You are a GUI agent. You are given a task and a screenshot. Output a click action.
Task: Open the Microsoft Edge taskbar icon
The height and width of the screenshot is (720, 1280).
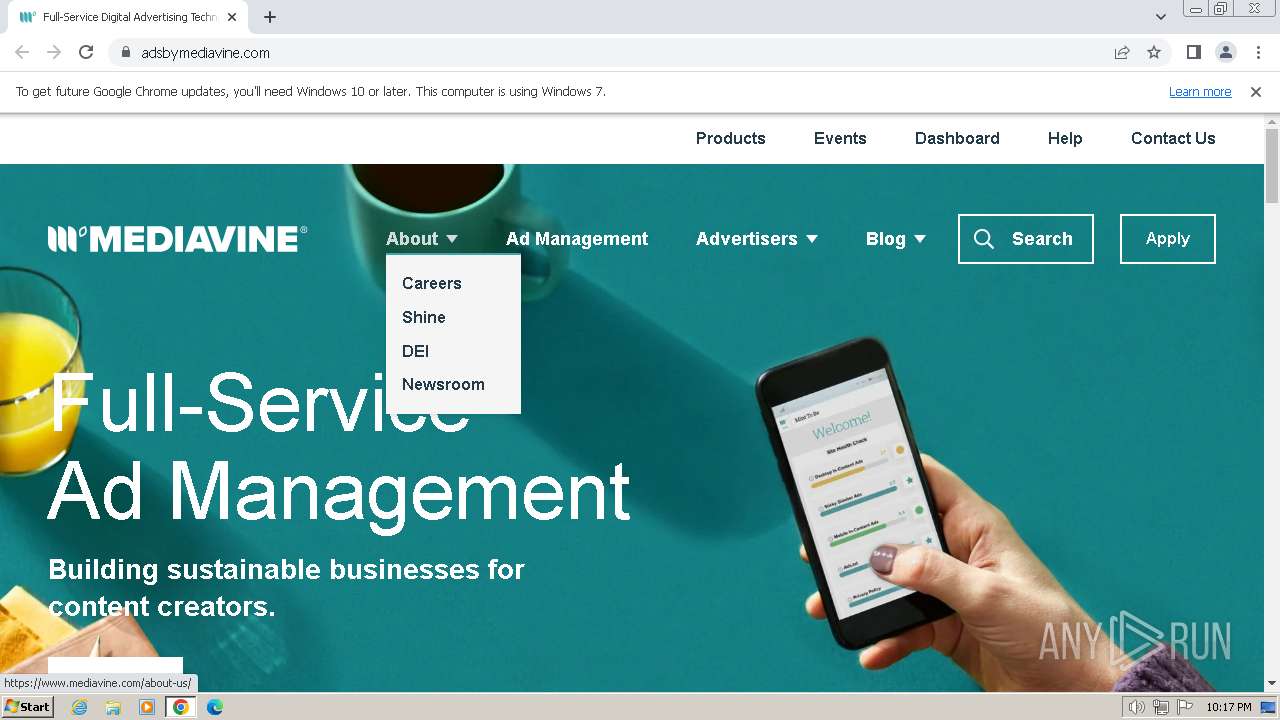(x=214, y=707)
